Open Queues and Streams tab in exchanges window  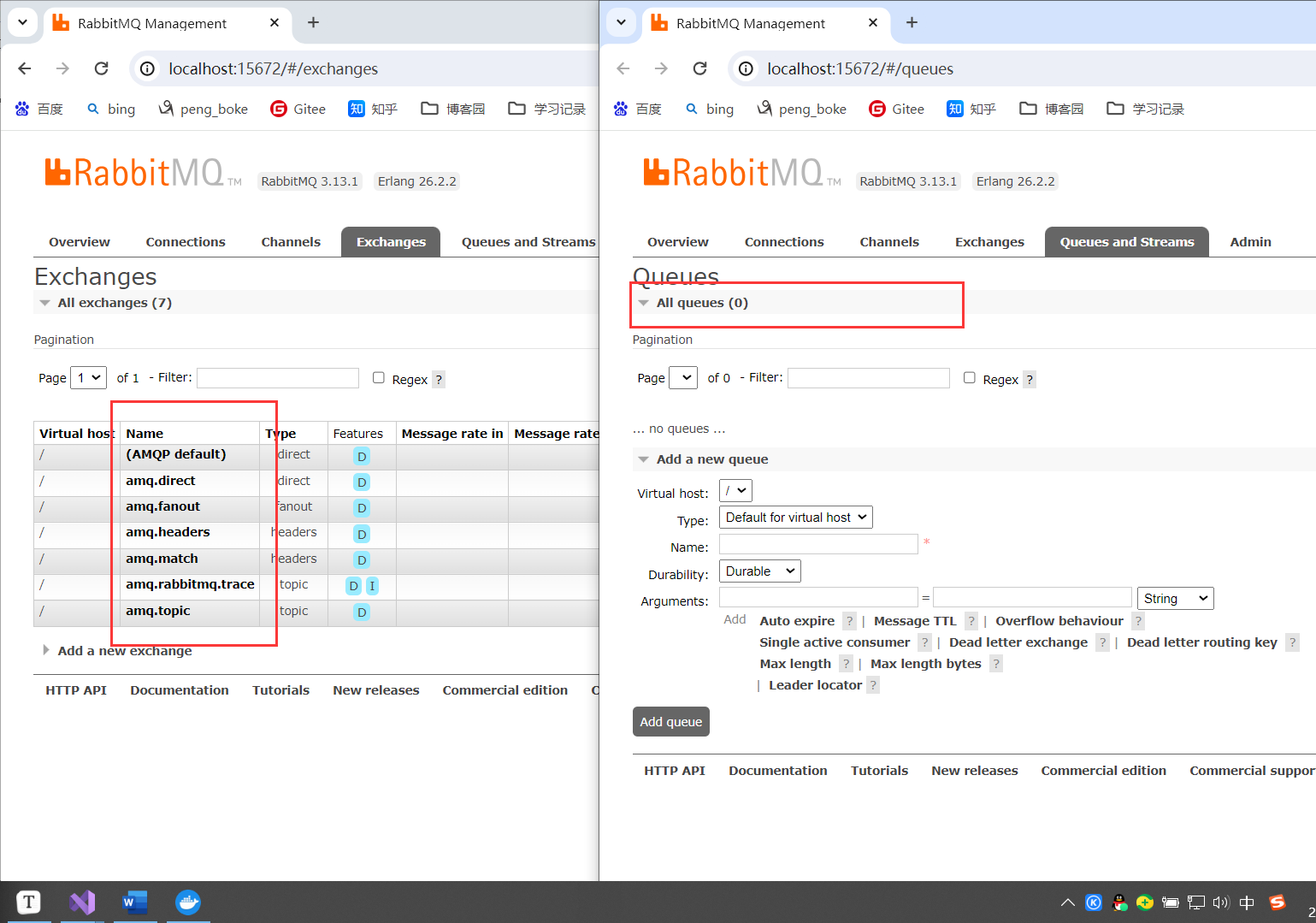(528, 242)
